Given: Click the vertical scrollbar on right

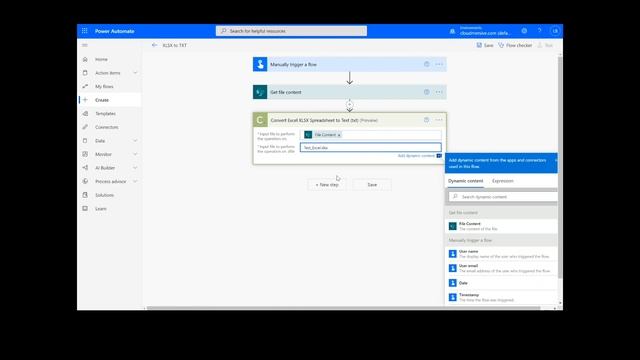Looking at the screenshot, I should tap(560, 167).
